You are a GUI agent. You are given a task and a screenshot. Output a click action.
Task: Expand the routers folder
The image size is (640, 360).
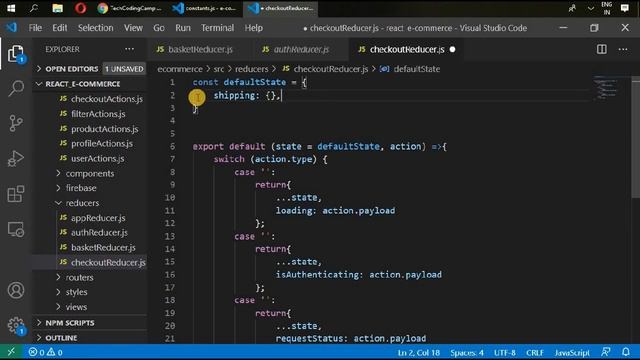(x=79, y=278)
